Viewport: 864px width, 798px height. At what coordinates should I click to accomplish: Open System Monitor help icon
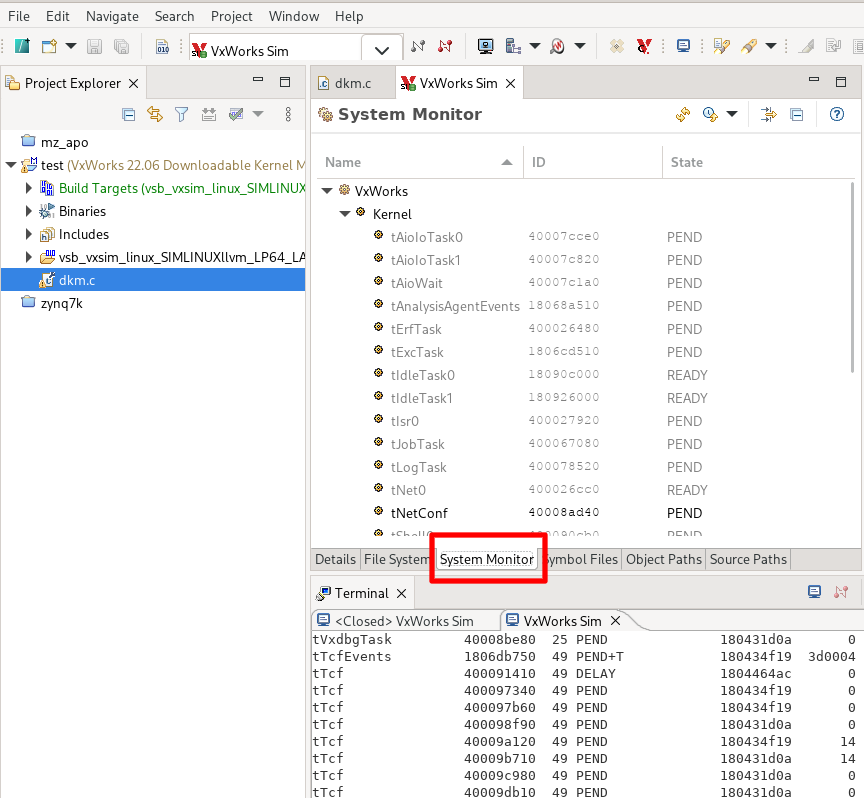837,115
